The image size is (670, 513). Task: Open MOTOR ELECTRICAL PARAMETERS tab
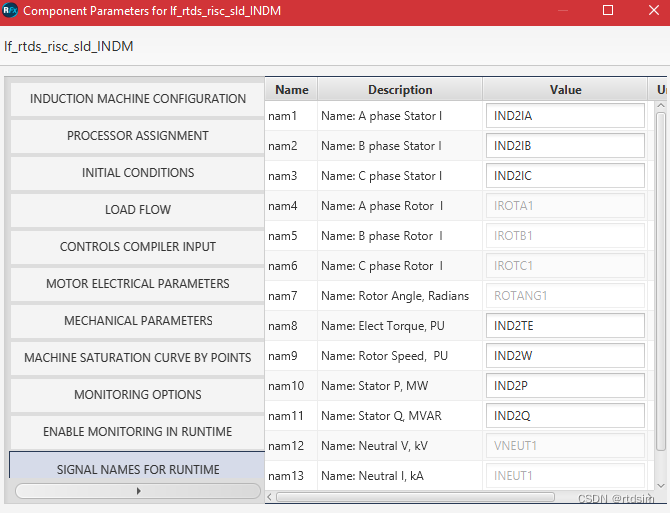point(138,284)
